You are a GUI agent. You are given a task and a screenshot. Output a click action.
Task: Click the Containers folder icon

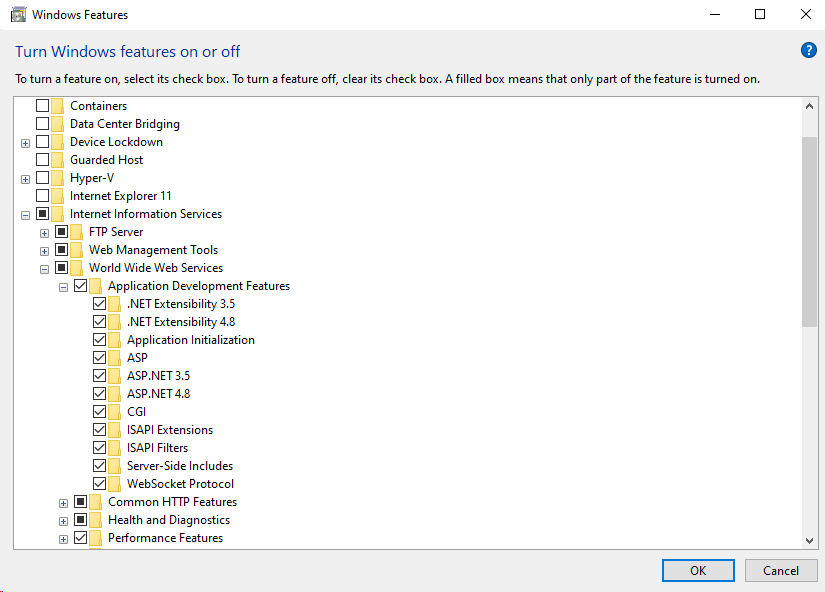point(57,106)
